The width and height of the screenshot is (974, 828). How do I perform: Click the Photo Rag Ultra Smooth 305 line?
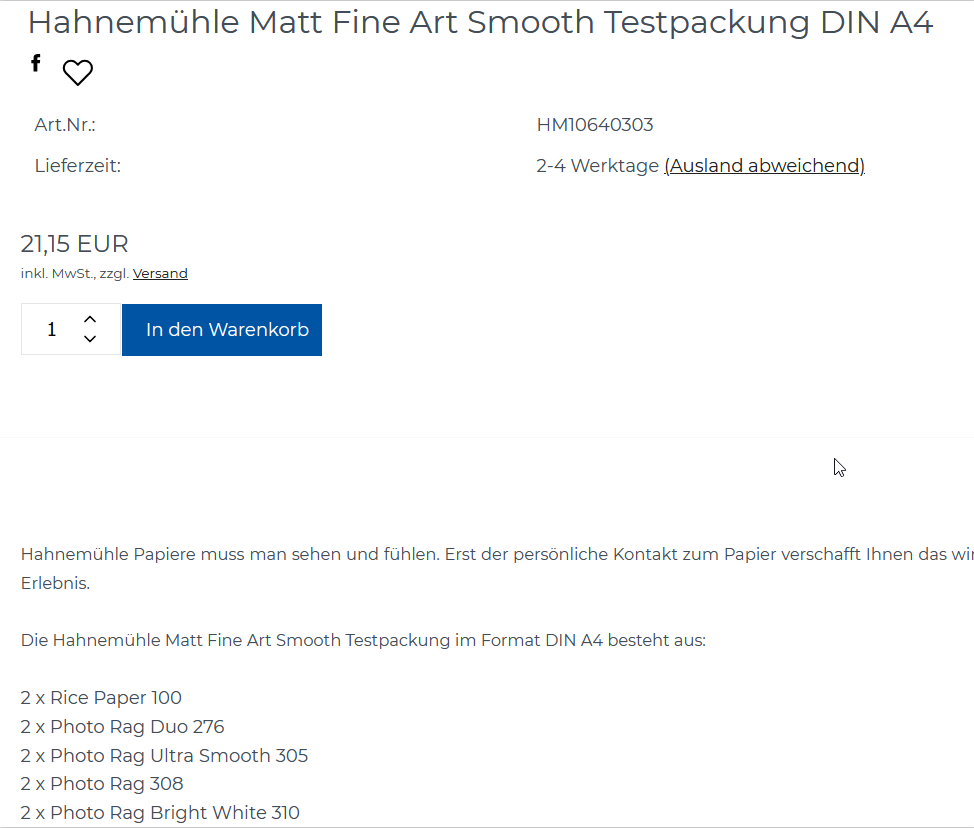[164, 756]
